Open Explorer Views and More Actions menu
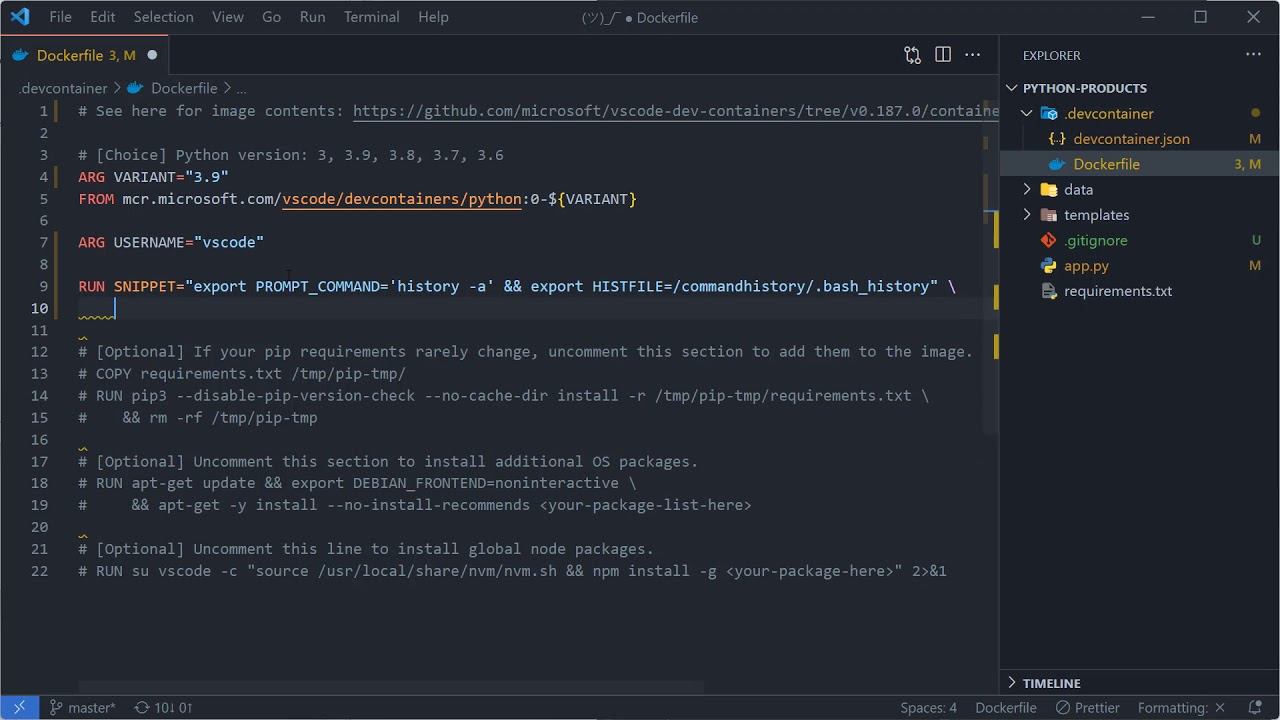This screenshot has width=1280, height=720. pos(1253,55)
